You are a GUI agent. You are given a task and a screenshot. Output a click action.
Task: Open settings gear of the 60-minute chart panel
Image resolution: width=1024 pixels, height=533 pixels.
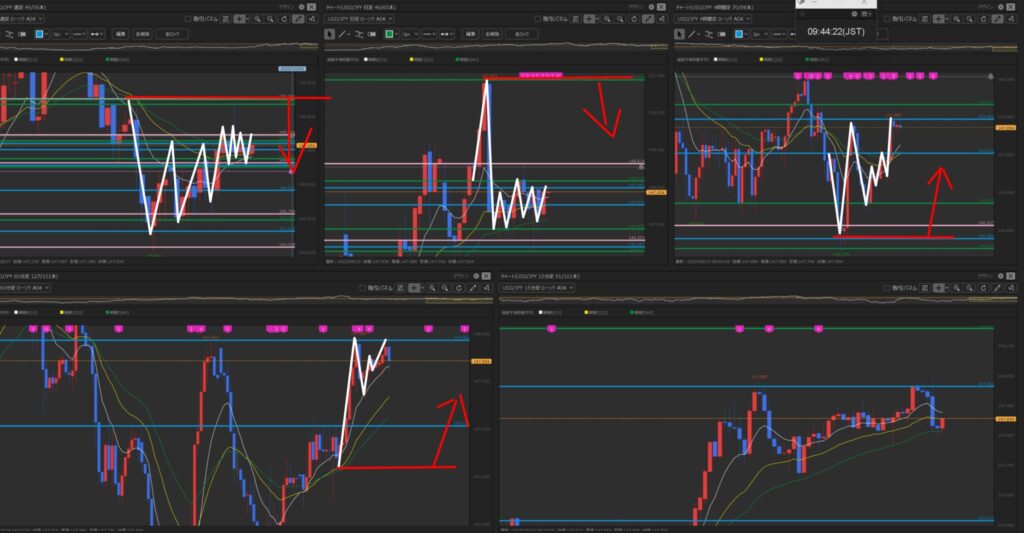(476, 276)
